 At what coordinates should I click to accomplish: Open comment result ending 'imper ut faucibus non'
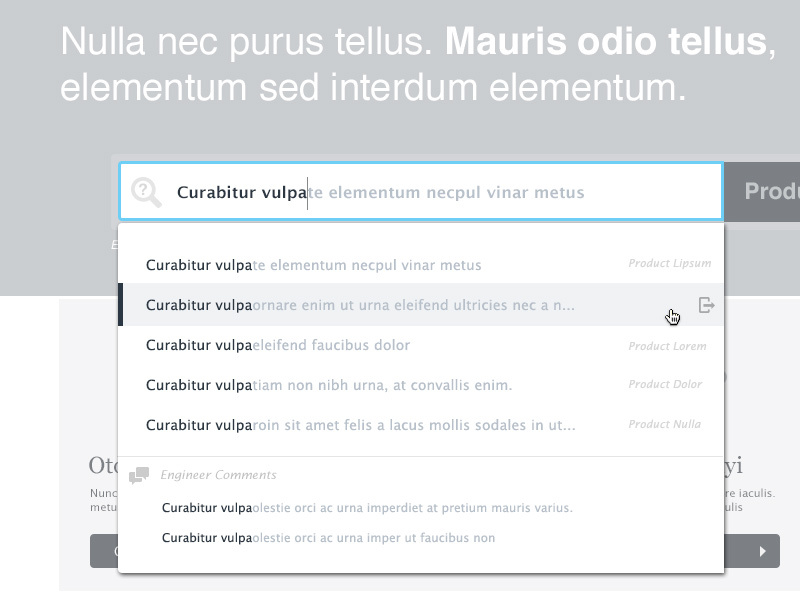click(x=328, y=538)
